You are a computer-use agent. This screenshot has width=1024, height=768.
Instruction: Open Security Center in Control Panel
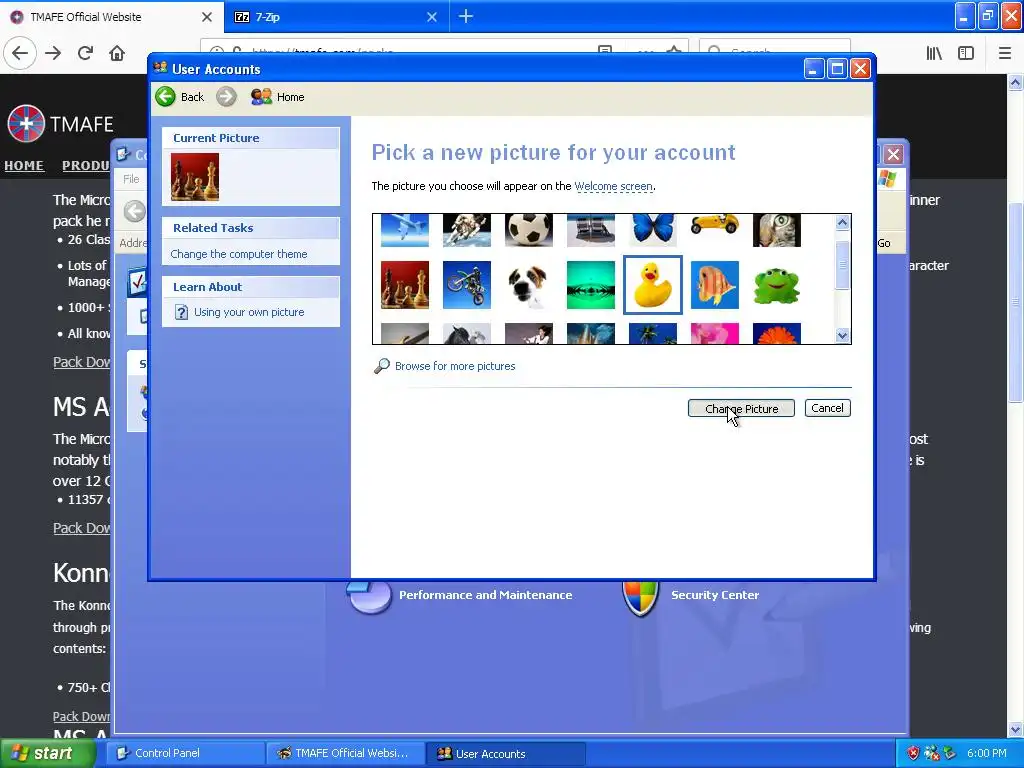(x=715, y=595)
